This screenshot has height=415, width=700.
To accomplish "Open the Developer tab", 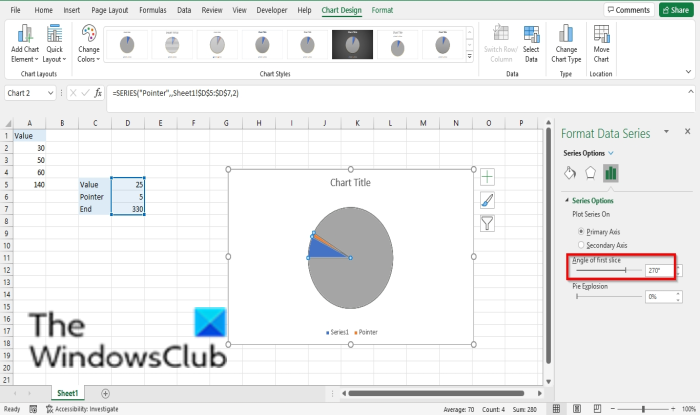I will [x=271, y=10].
